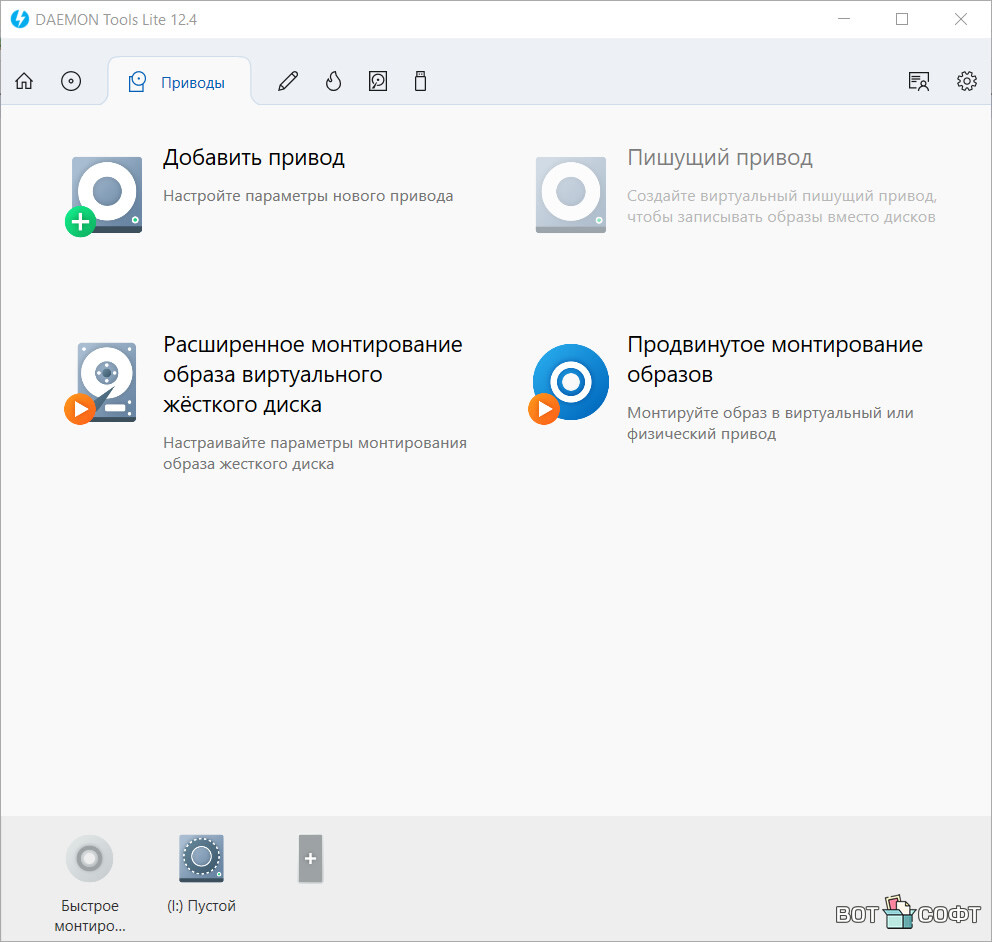Click the blue disc mount icon

click(x=569, y=383)
